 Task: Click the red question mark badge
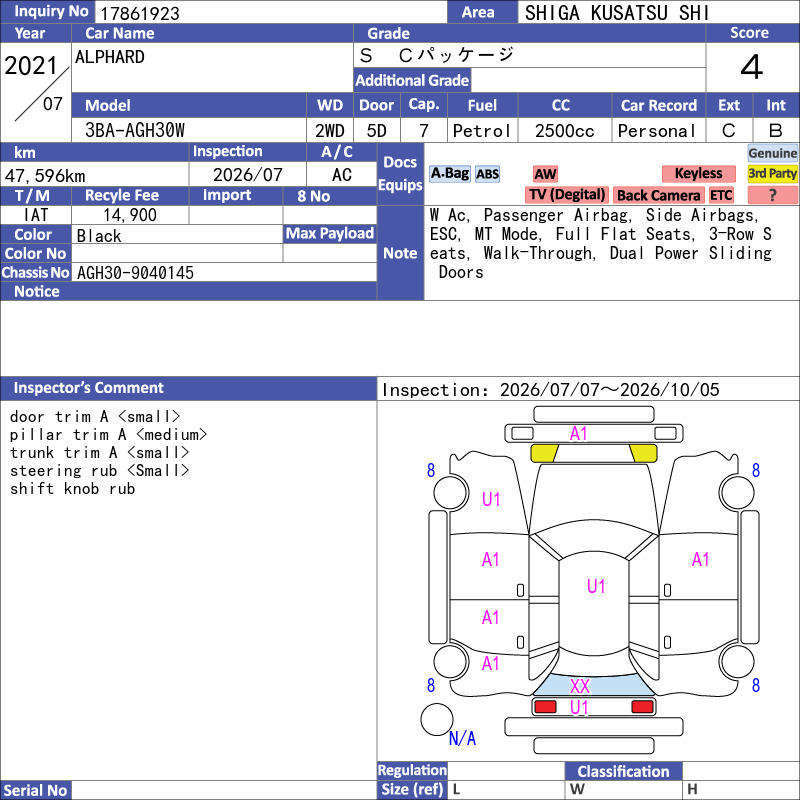point(772,195)
